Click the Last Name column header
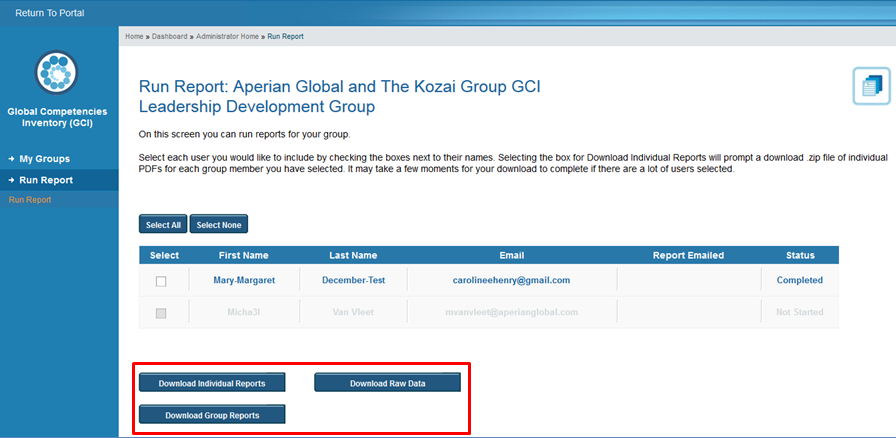This screenshot has width=896, height=438. click(353, 255)
